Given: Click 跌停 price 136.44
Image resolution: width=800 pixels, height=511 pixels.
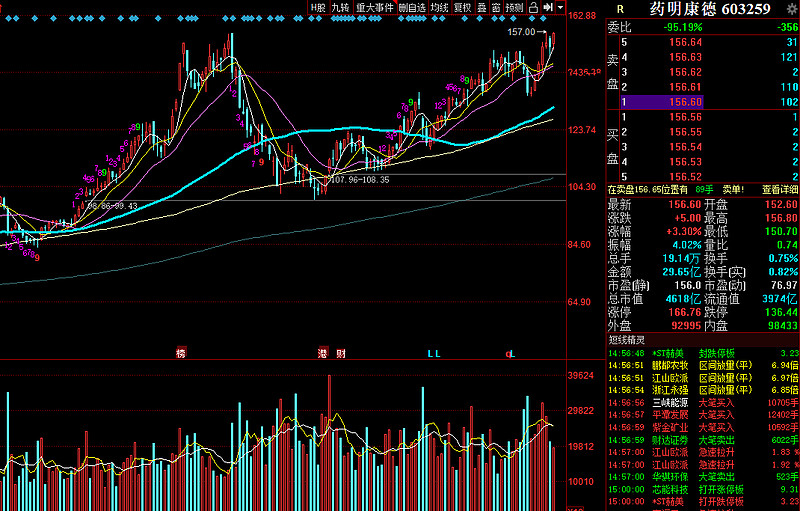Looking at the screenshot, I should 781,312.
